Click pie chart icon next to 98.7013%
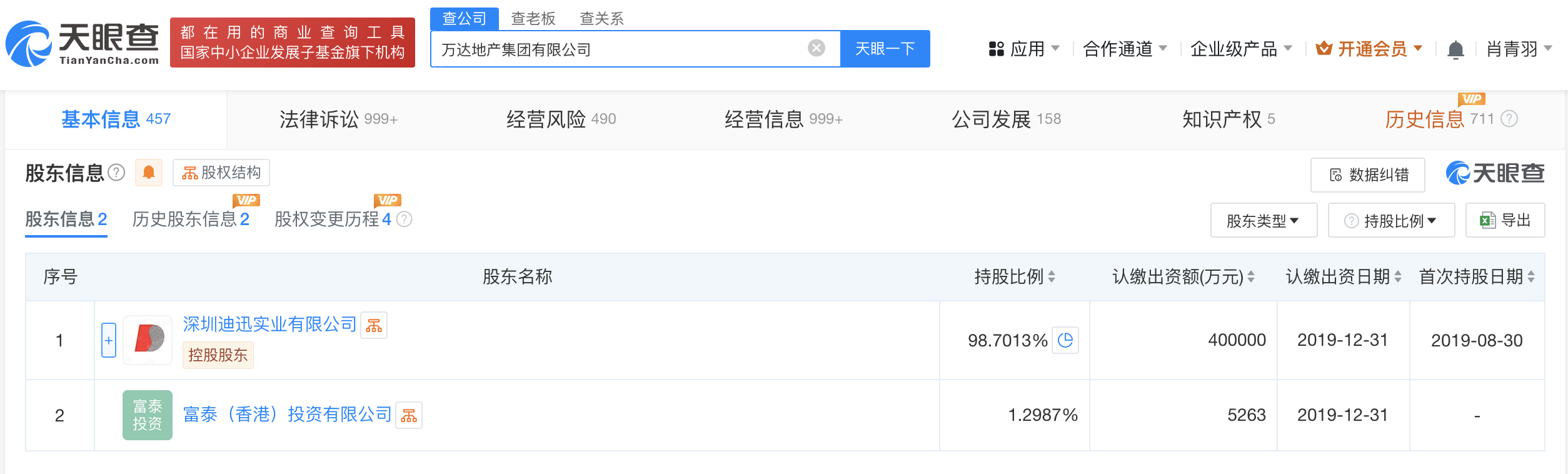 point(1065,340)
